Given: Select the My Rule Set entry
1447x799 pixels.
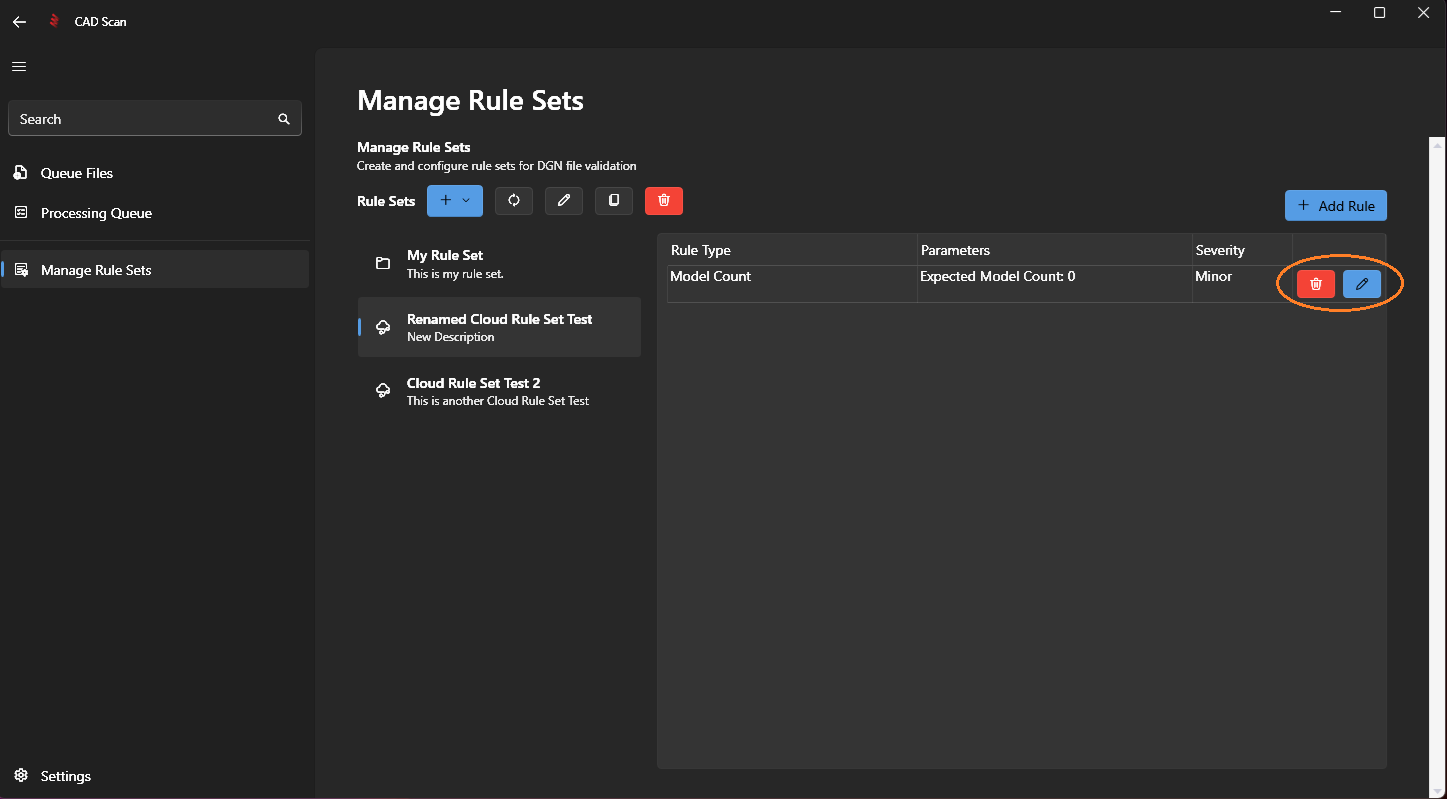Looking at the screenshot, I should [498, 264].
